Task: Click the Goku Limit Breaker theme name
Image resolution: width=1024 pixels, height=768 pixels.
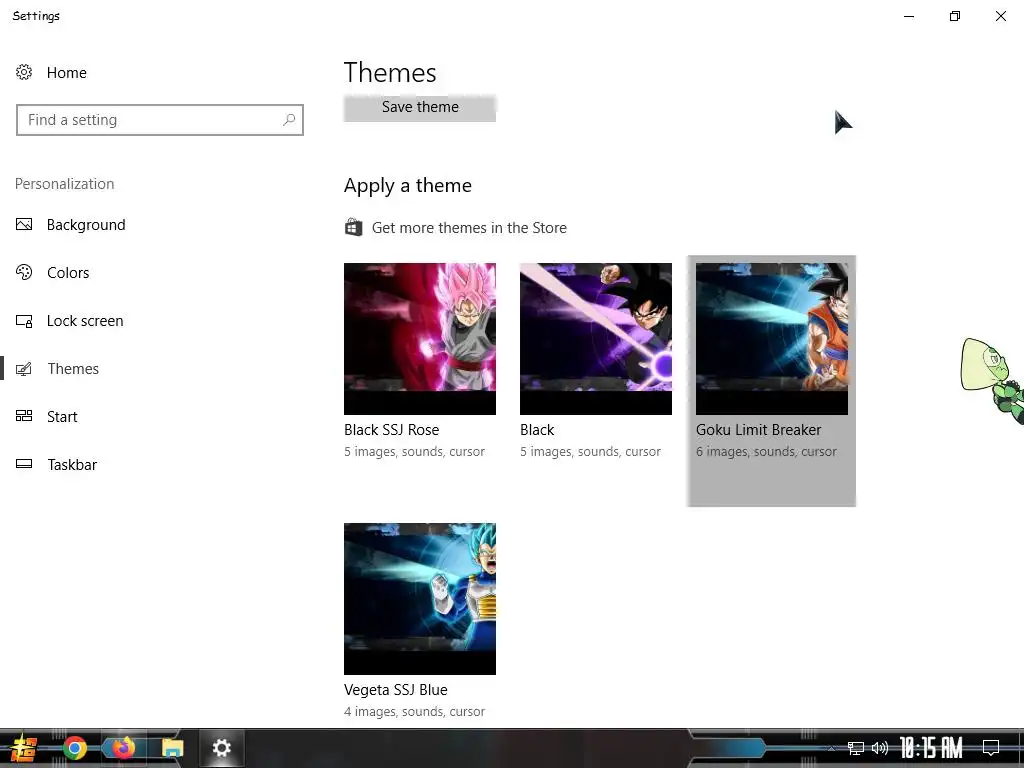Action: 758,430
